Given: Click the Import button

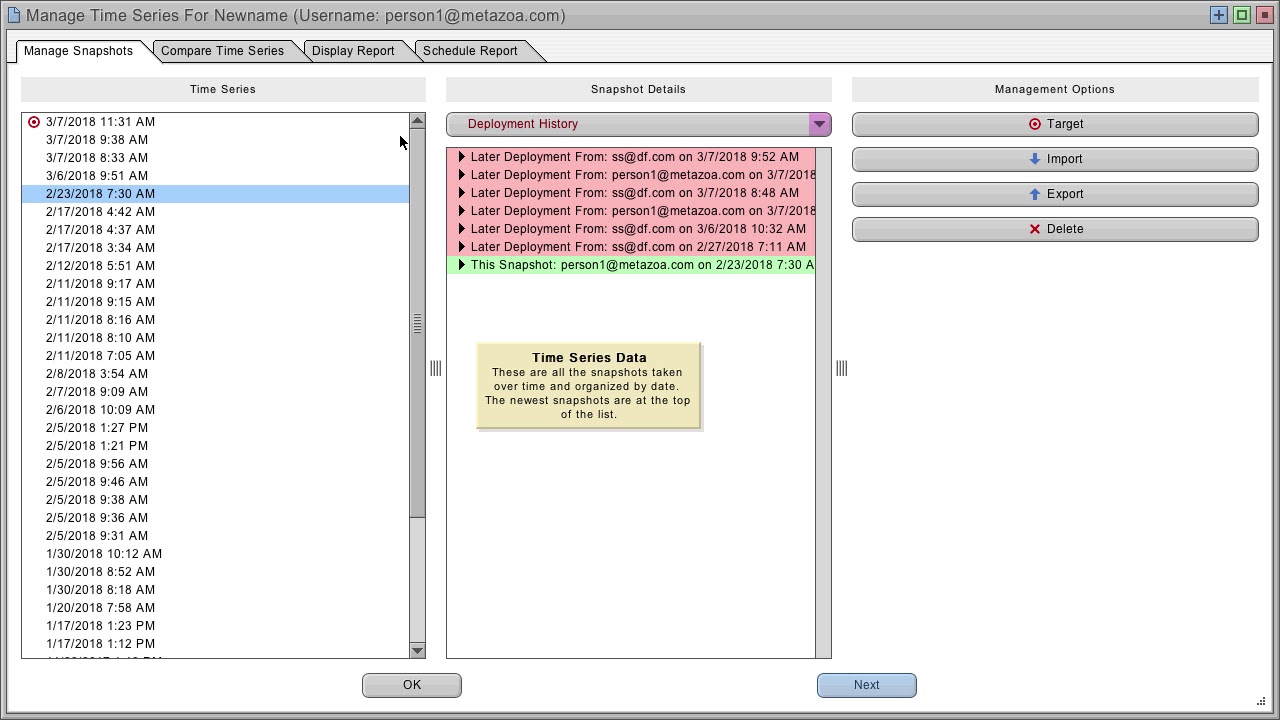Looking at the screenshot, I should [1055, 159].
